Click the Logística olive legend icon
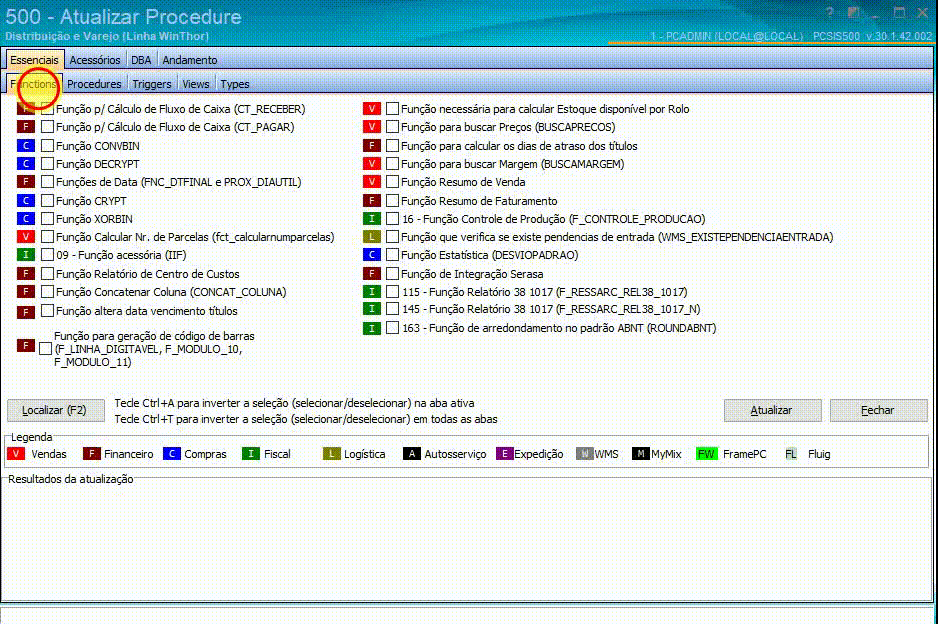 [331, 453]
